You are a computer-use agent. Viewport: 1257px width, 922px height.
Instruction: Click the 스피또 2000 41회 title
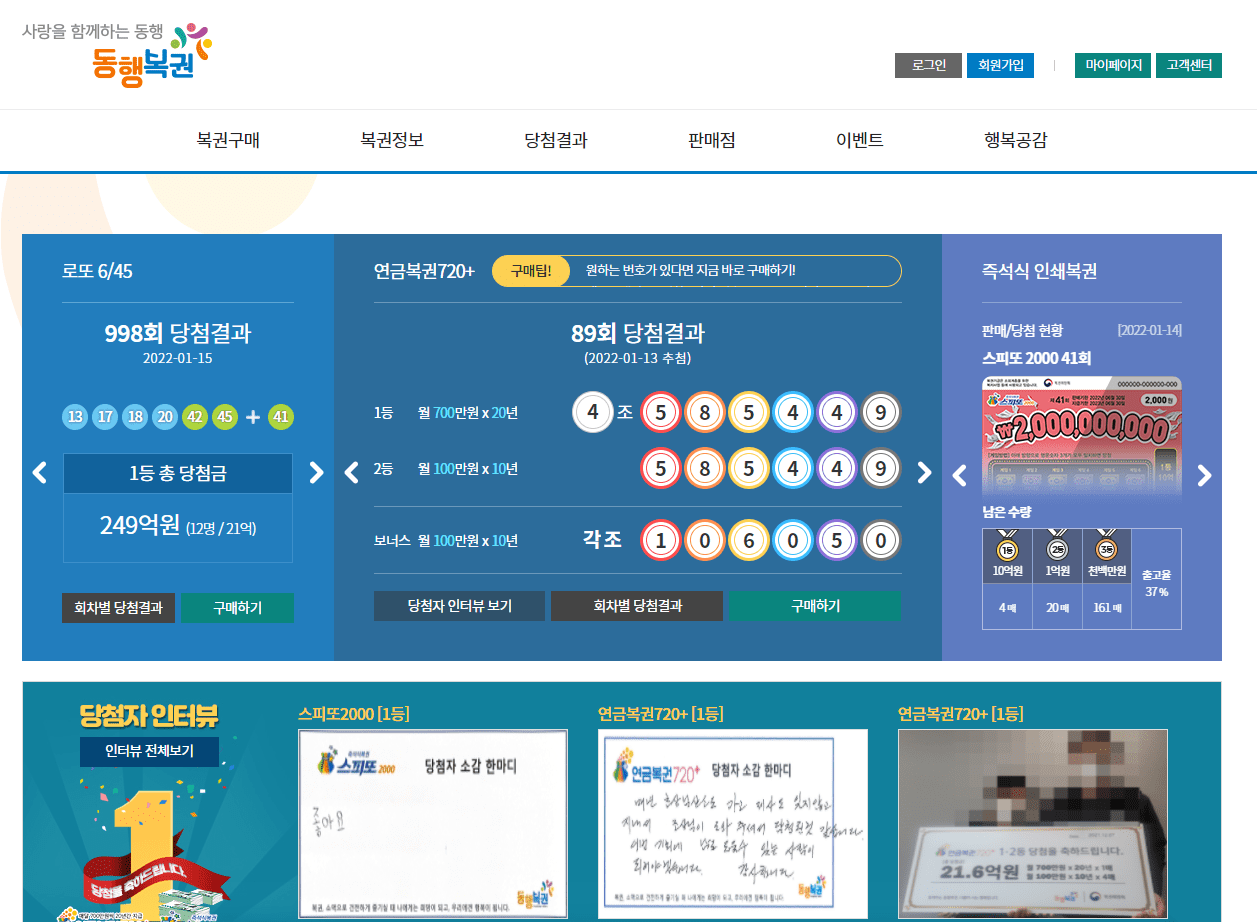1036,358
